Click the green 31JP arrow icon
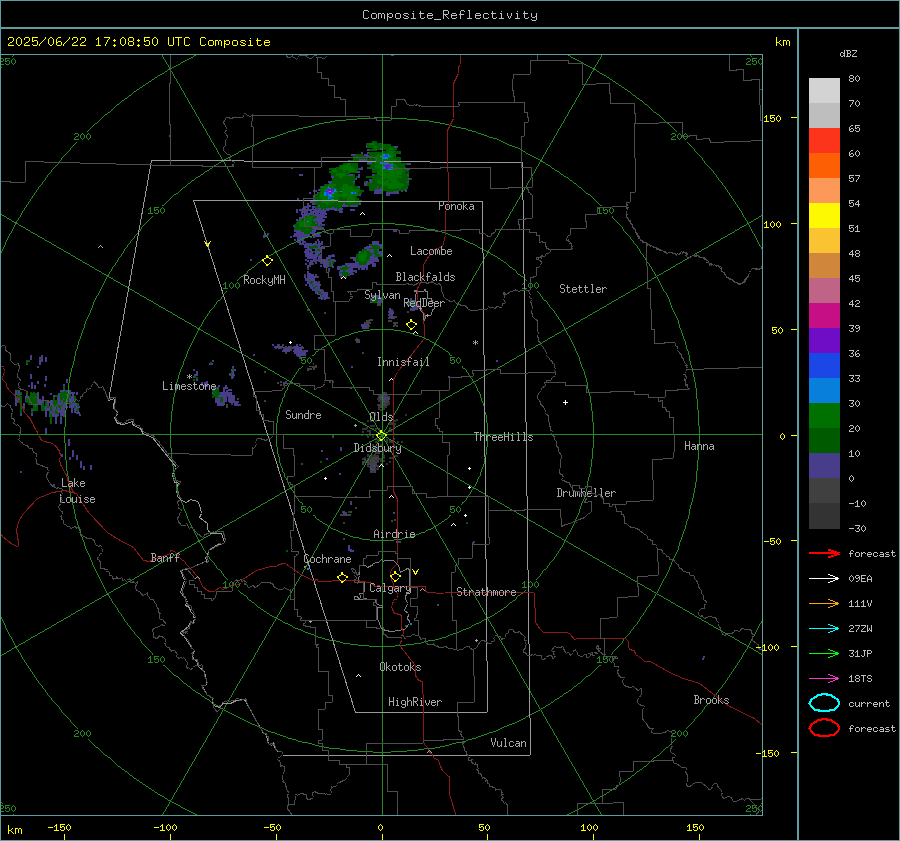The height and width of the screenshot is (841, 900). 824,653
